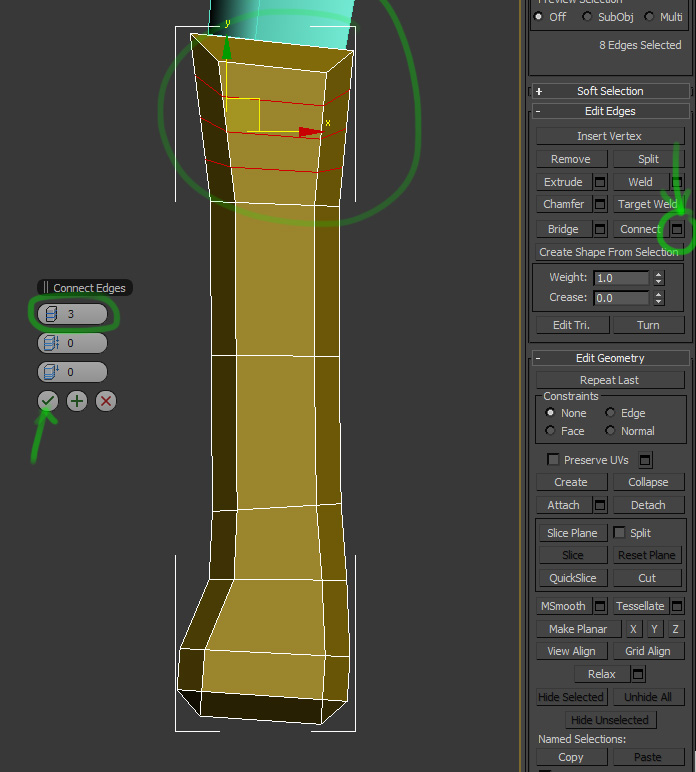The width and height of the screenshot is (696, 772).
Task: Click the Insert Vertex button
Action: coord(610,136)
